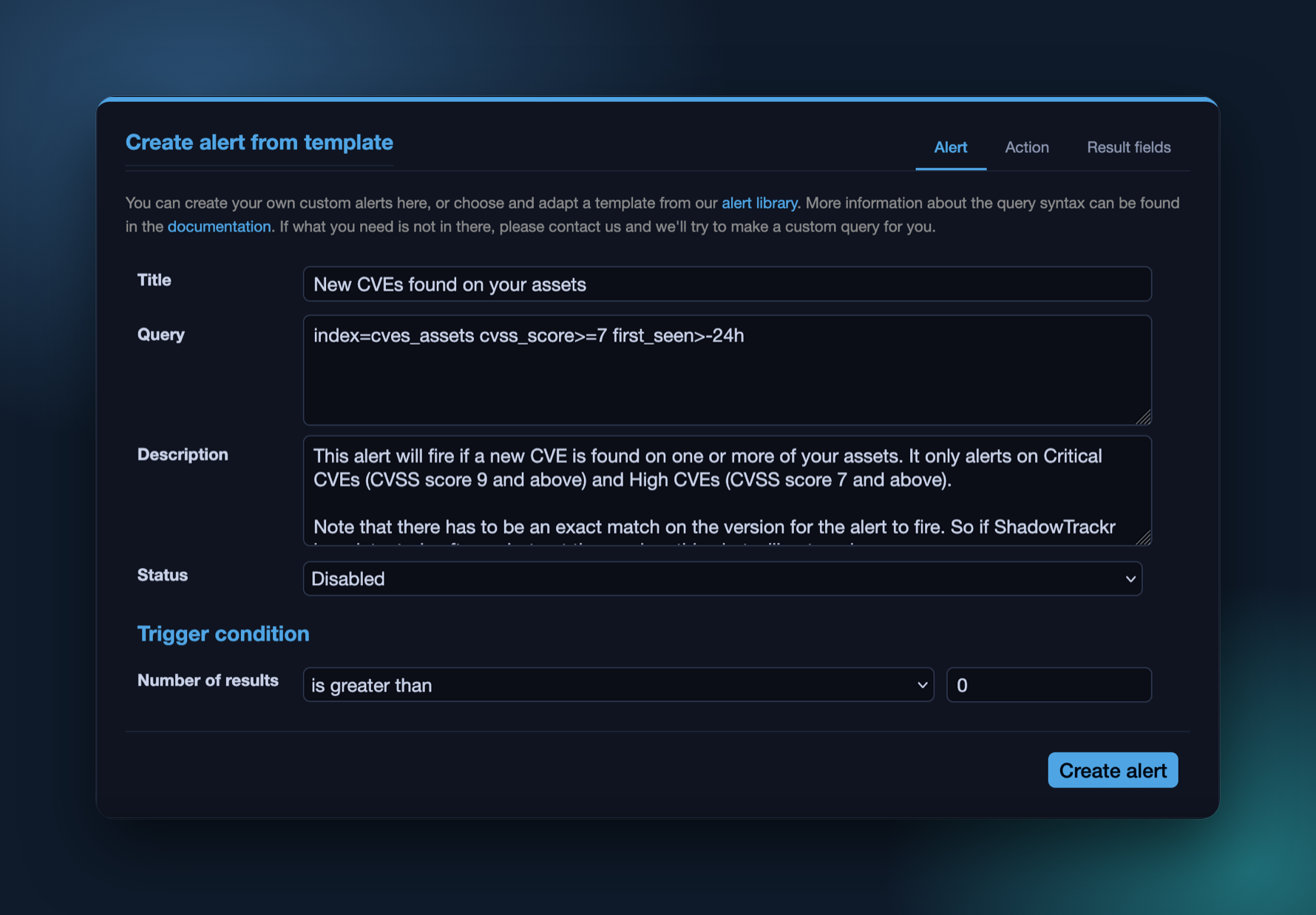Click the Create alert button
Image resolution: width=1316 pixels, height=915 pixels.
[x=1113, y=770]
